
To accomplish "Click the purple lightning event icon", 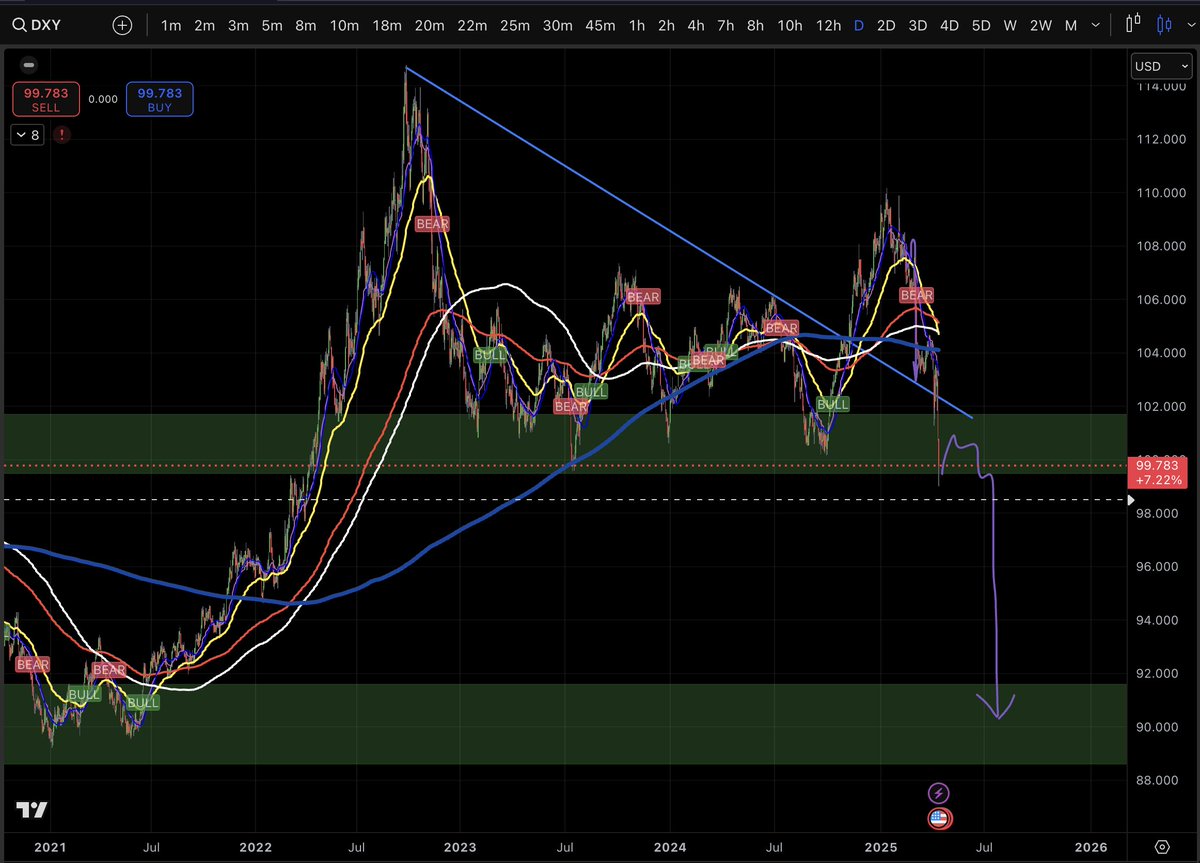I will pos(939,792).
